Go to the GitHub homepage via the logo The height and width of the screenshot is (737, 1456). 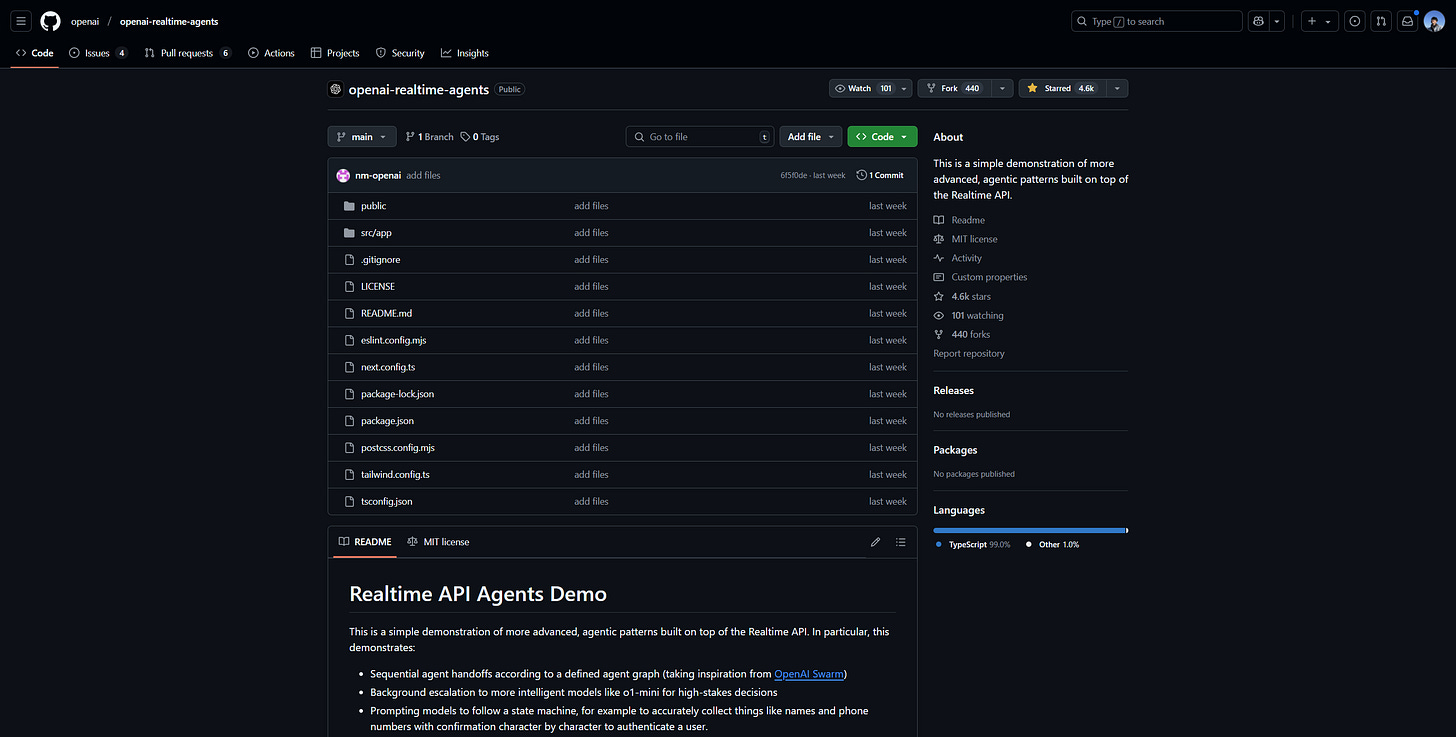tap(50, 21)
